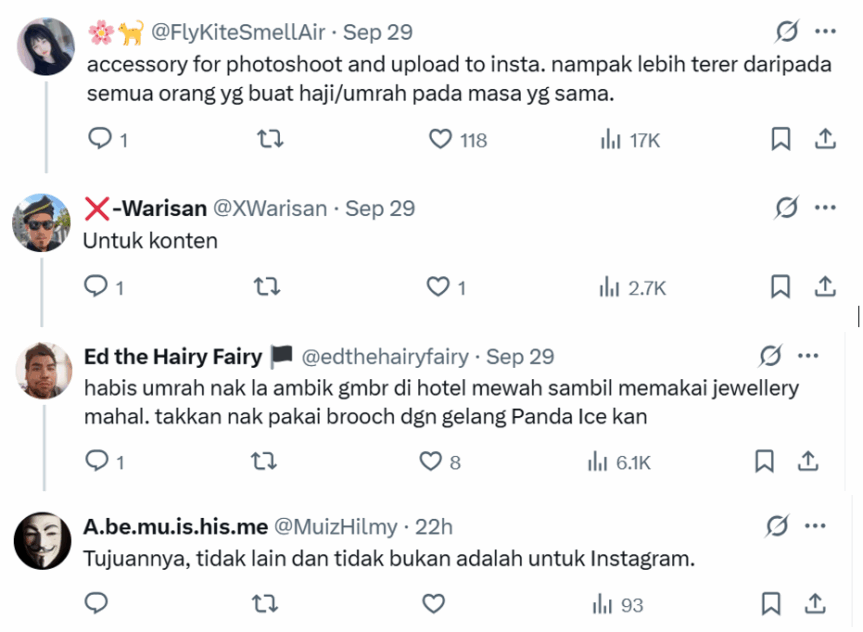Share the tweet by MuizHilmy
This screenshot has height=632, width=863.
(x=815, y=604)
